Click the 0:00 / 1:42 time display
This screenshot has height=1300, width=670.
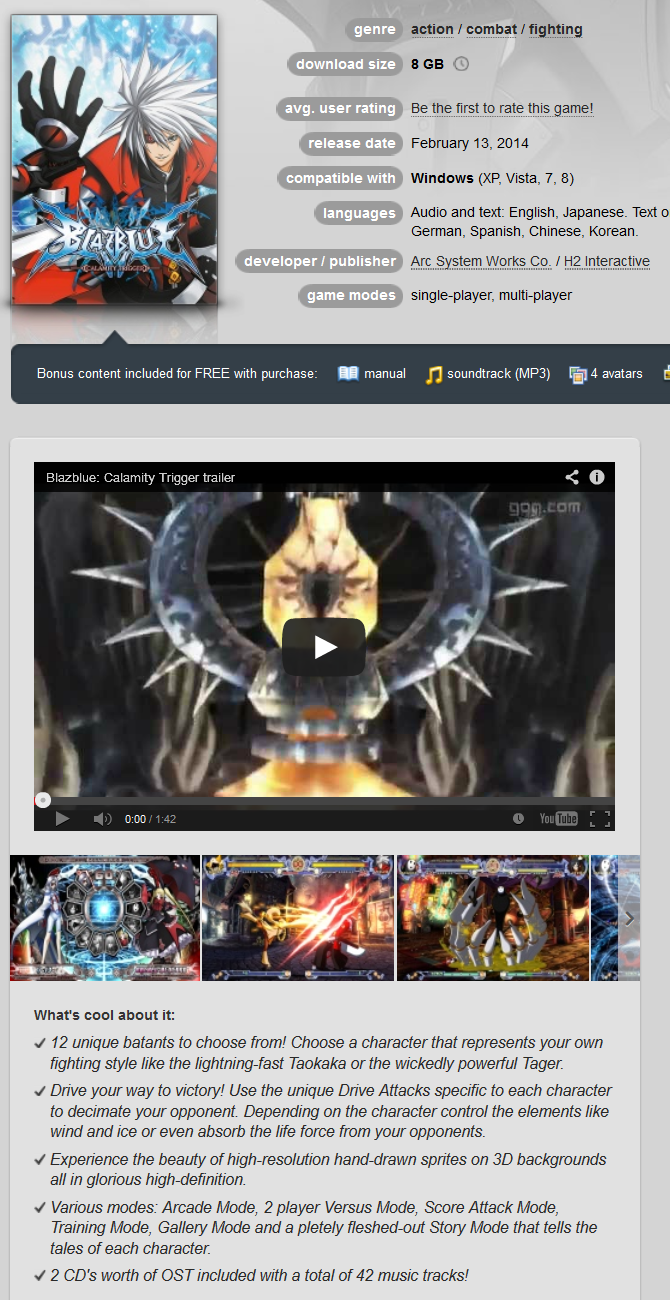point(150,819)
